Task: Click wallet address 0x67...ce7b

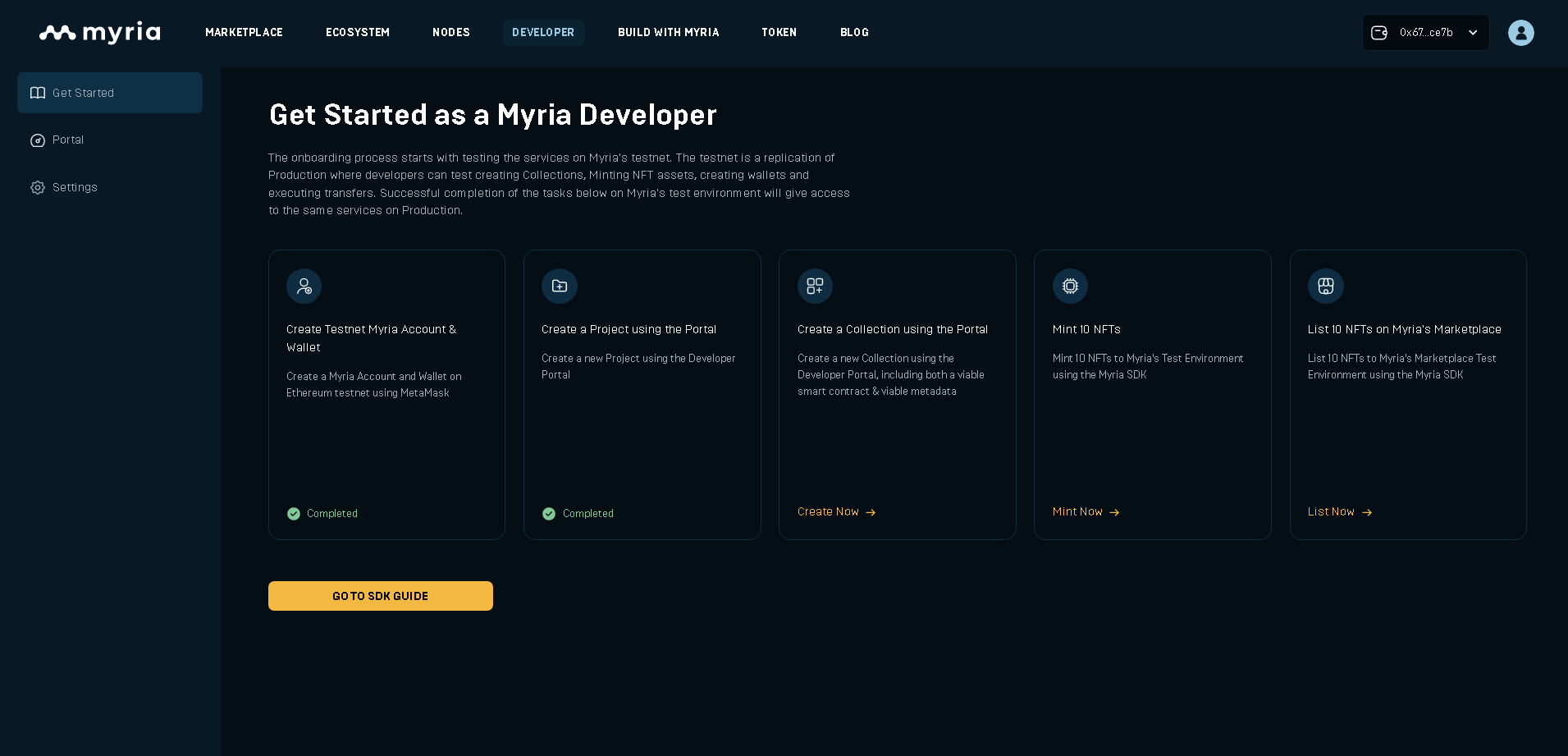Action: (1426, 33)
